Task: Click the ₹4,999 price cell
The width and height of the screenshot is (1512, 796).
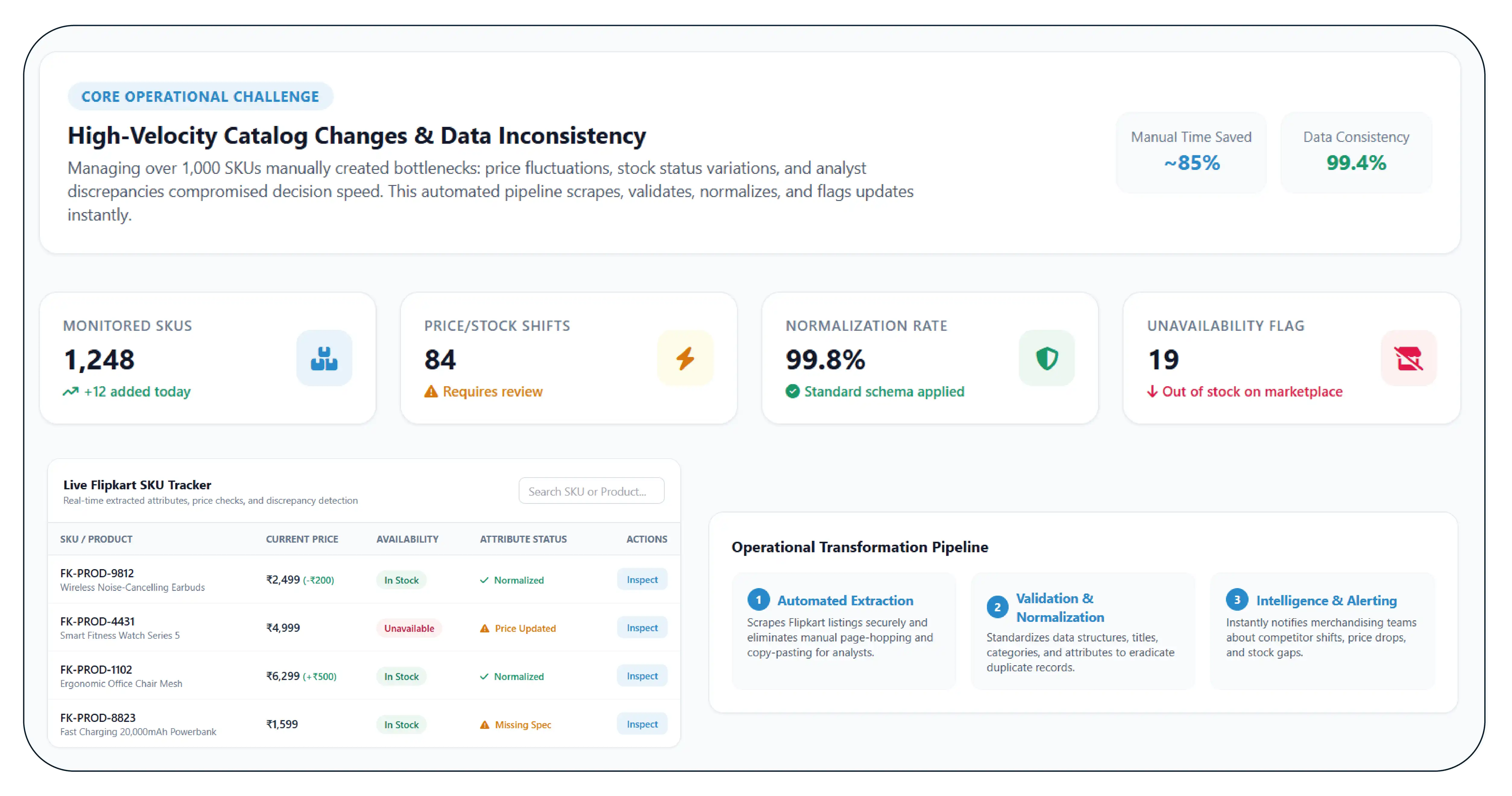Action: pyautogui.click(x=283, y=628)
